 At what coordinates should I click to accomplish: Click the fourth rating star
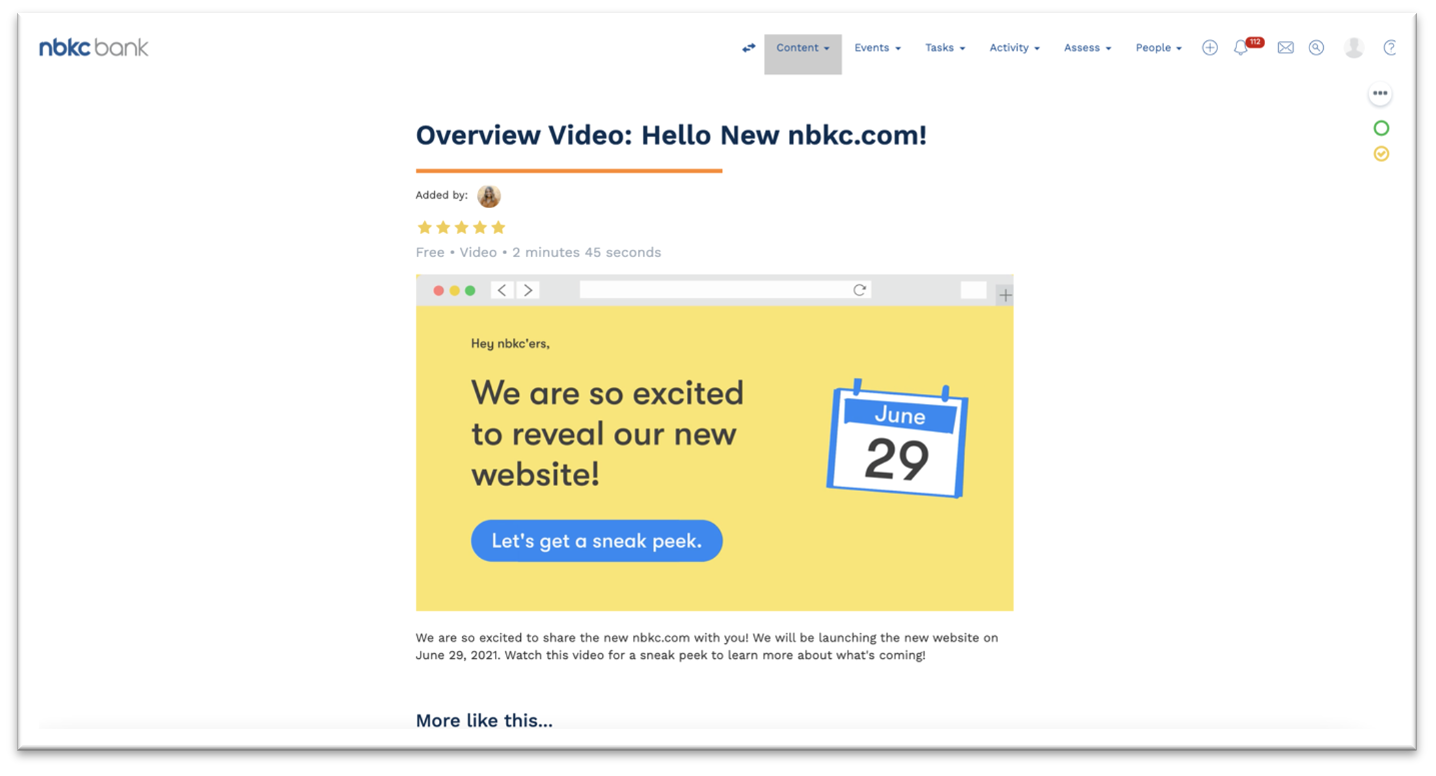480,227
